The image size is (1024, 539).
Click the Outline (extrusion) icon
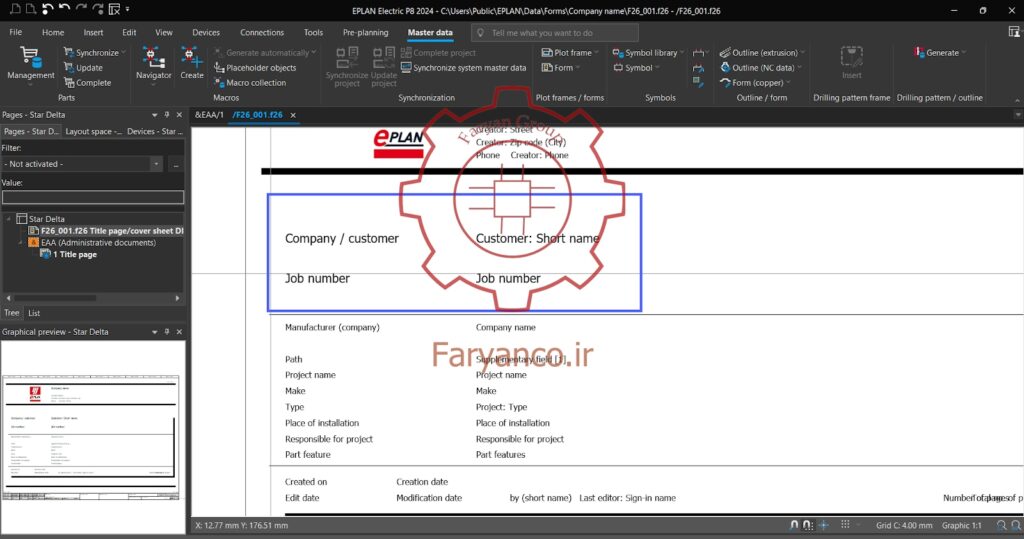(x=725, y=52)
